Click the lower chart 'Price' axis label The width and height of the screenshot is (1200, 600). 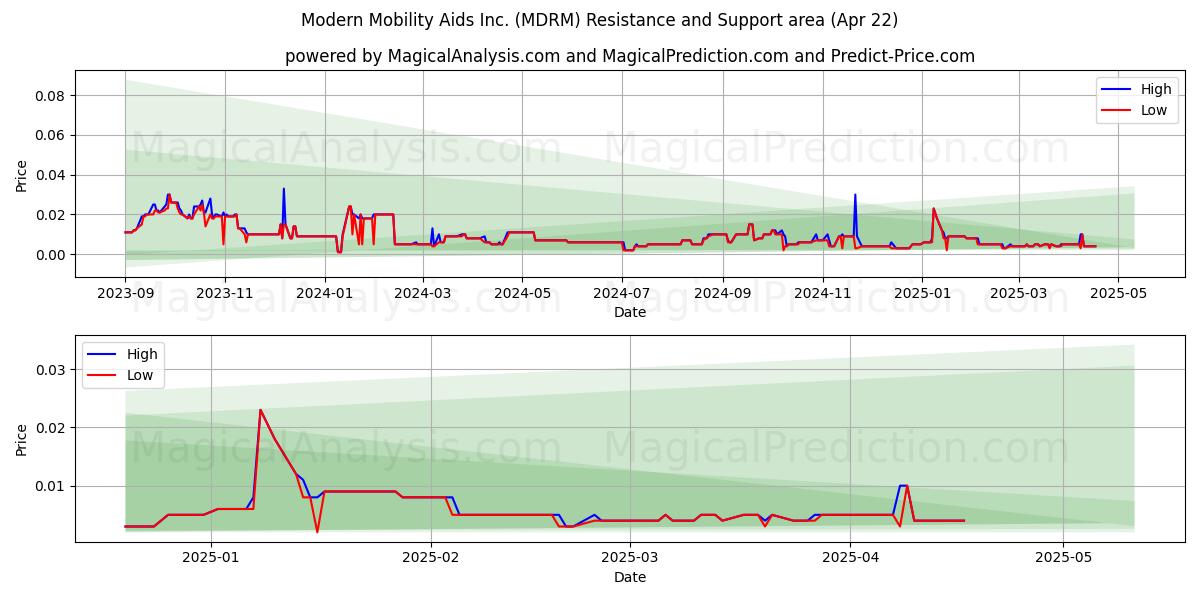[x=22, y=438]
